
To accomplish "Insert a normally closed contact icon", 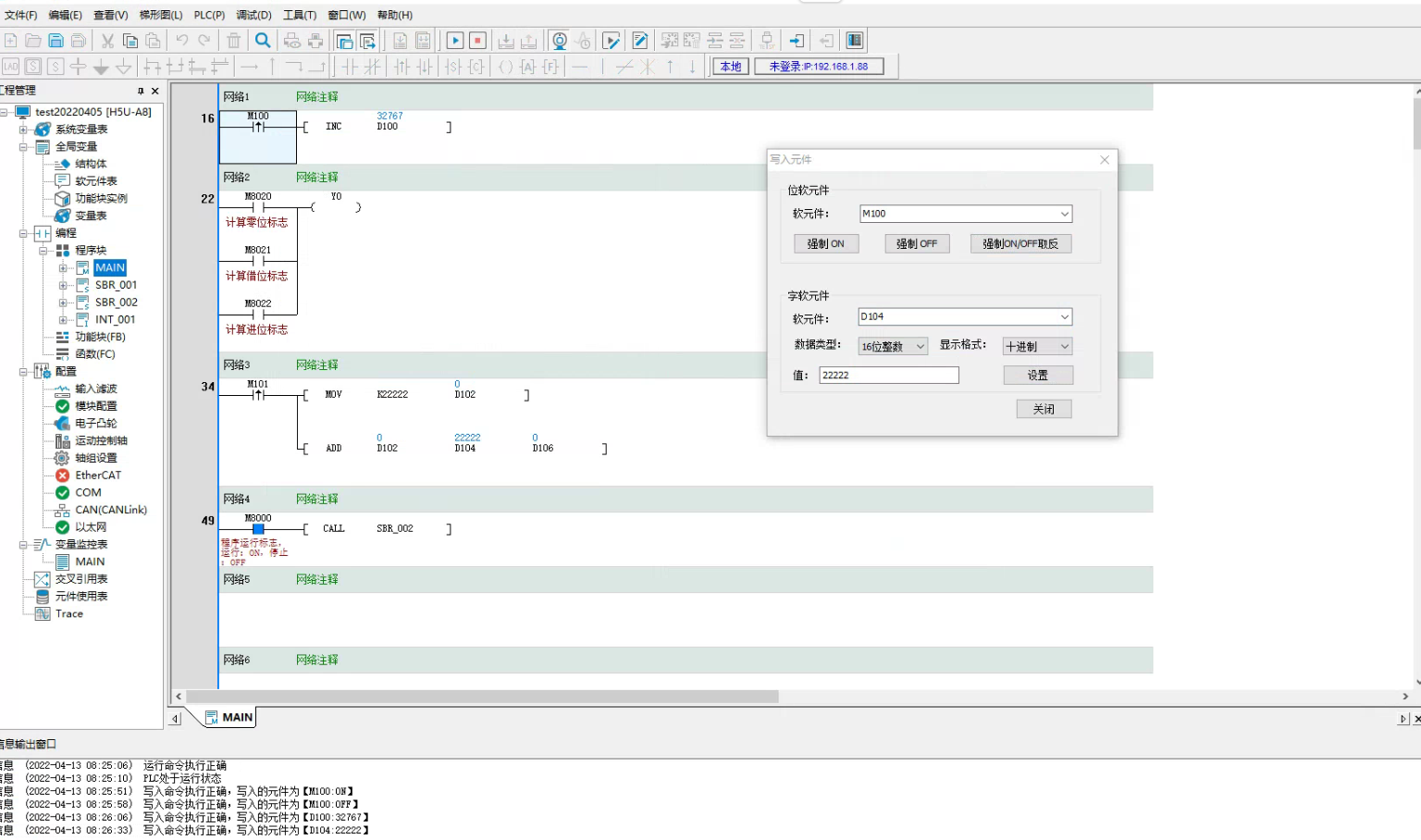I will tap(372, 67).
